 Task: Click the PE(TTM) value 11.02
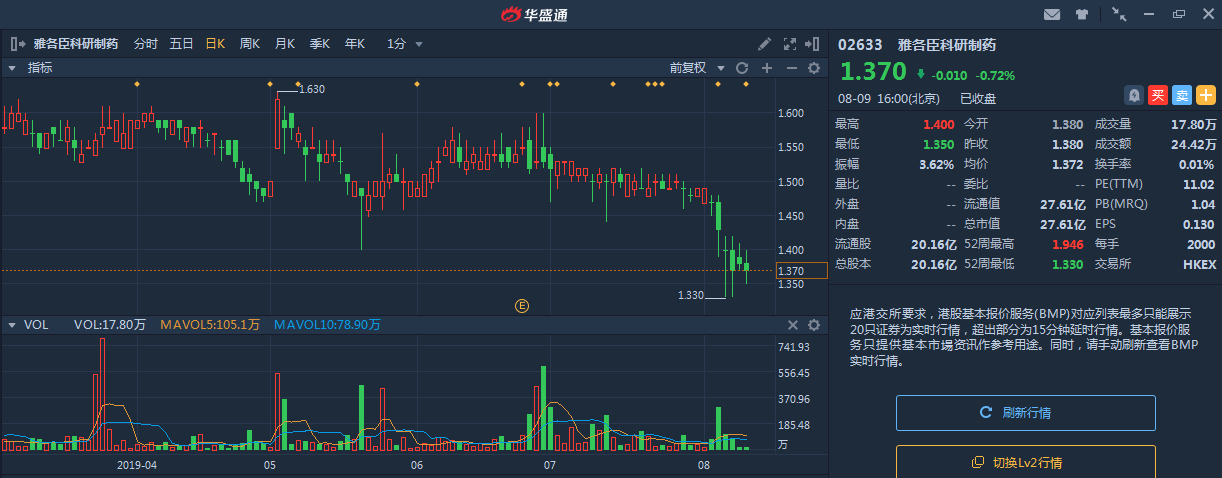tap(1199, 184)
